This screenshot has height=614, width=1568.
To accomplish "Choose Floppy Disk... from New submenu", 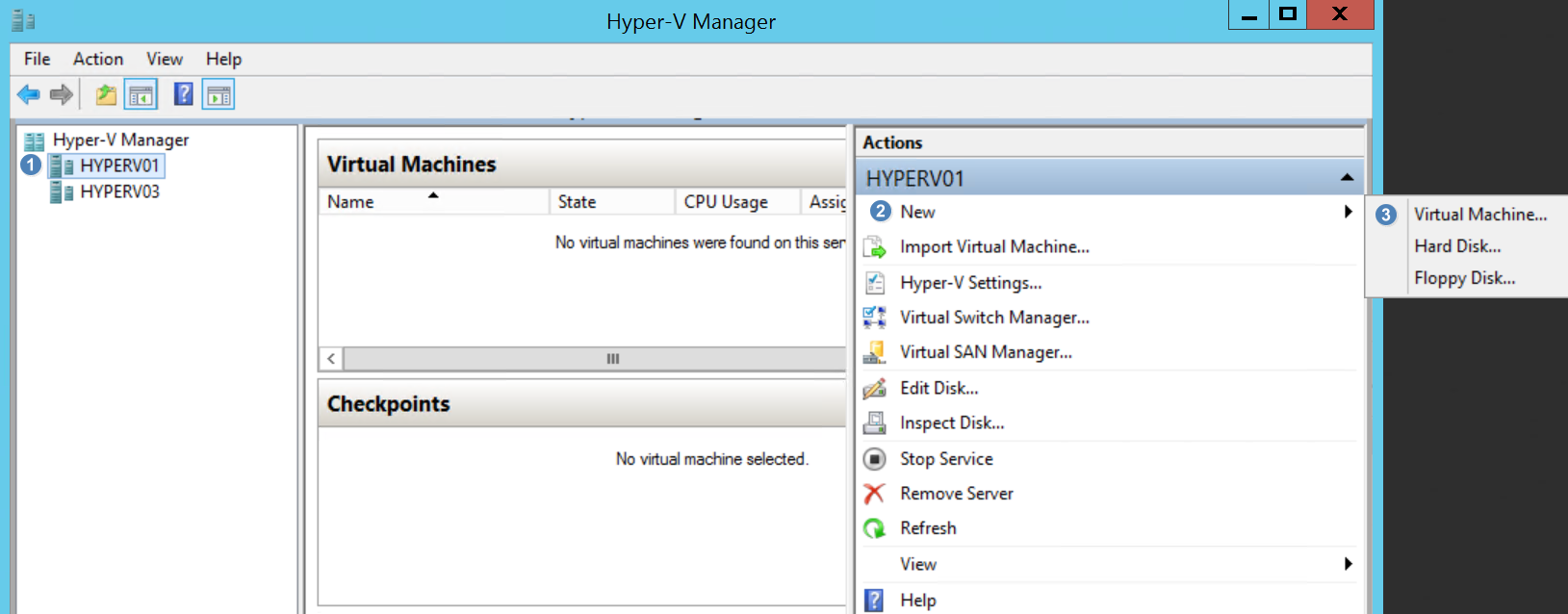I will 1465,278.
